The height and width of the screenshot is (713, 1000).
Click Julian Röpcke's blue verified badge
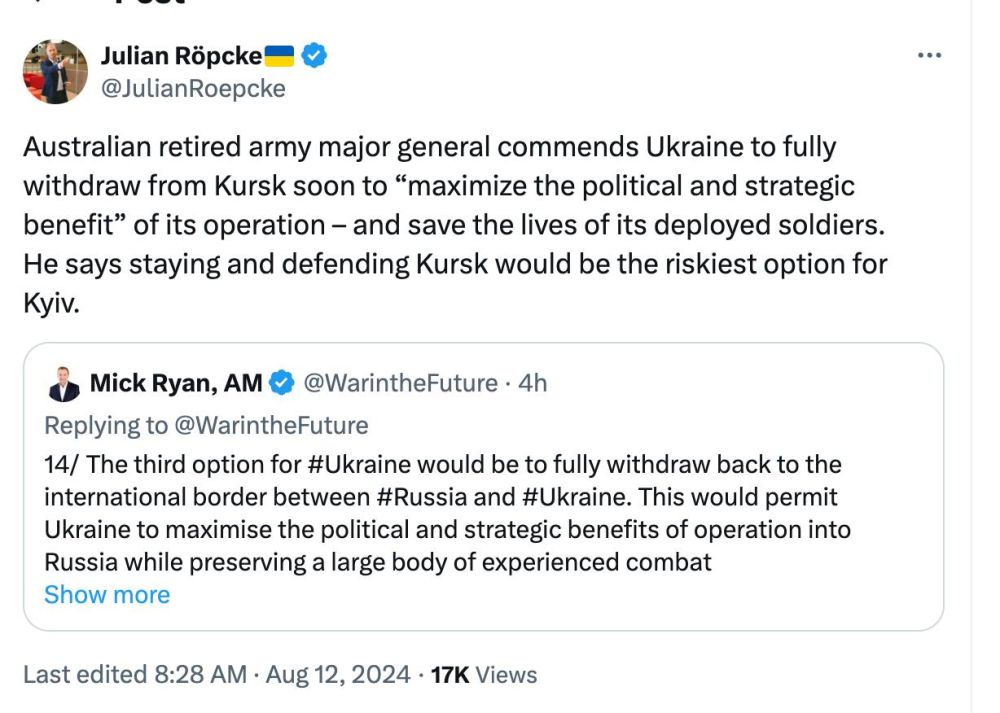(x=314, y=56)
